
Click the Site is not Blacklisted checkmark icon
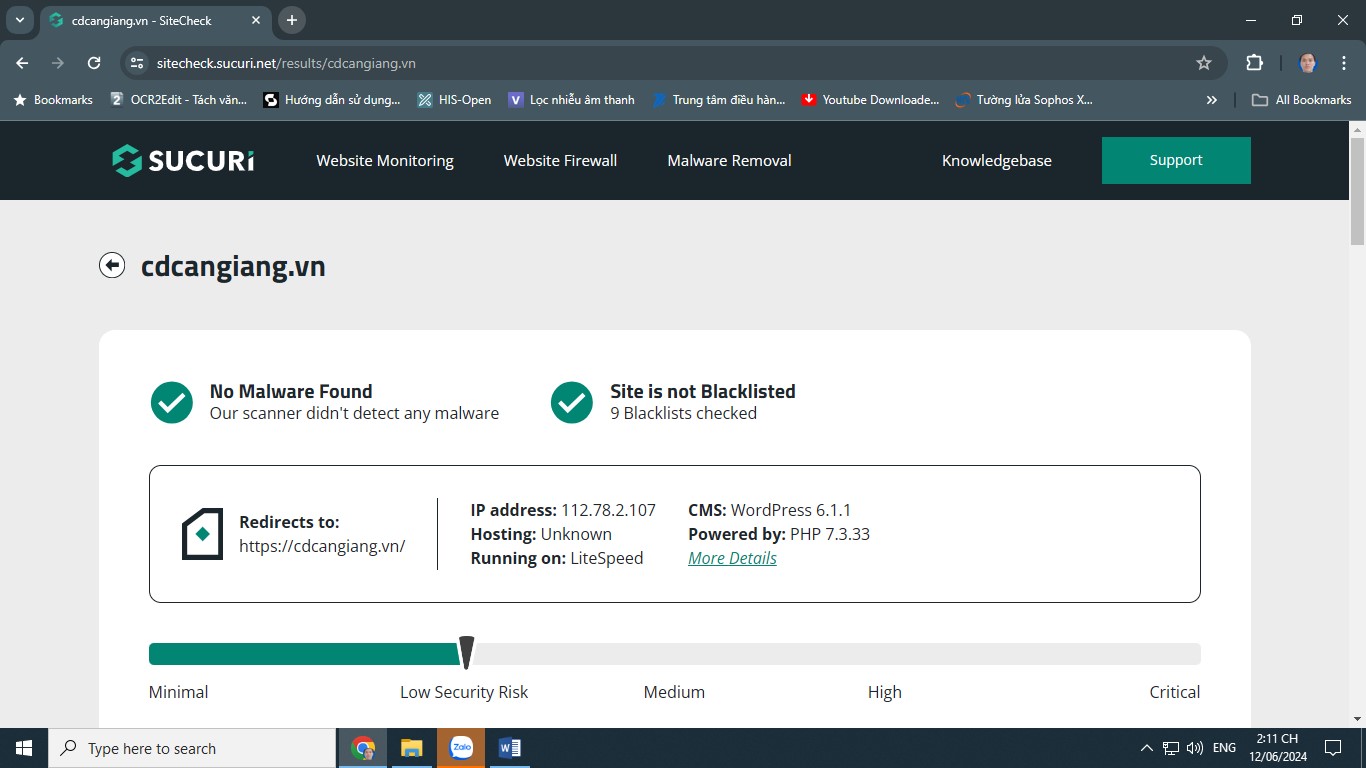(x=572, y=402)
